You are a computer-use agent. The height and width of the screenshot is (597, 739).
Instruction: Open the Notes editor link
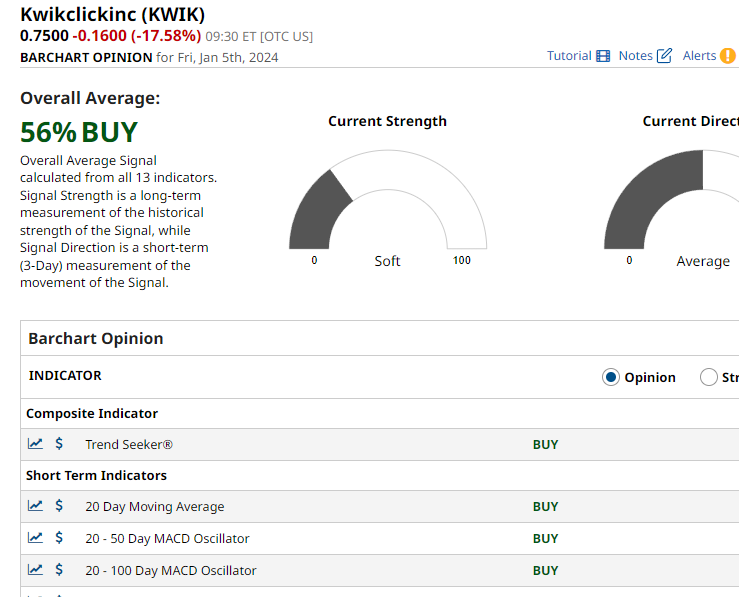[x=645, y=56]
